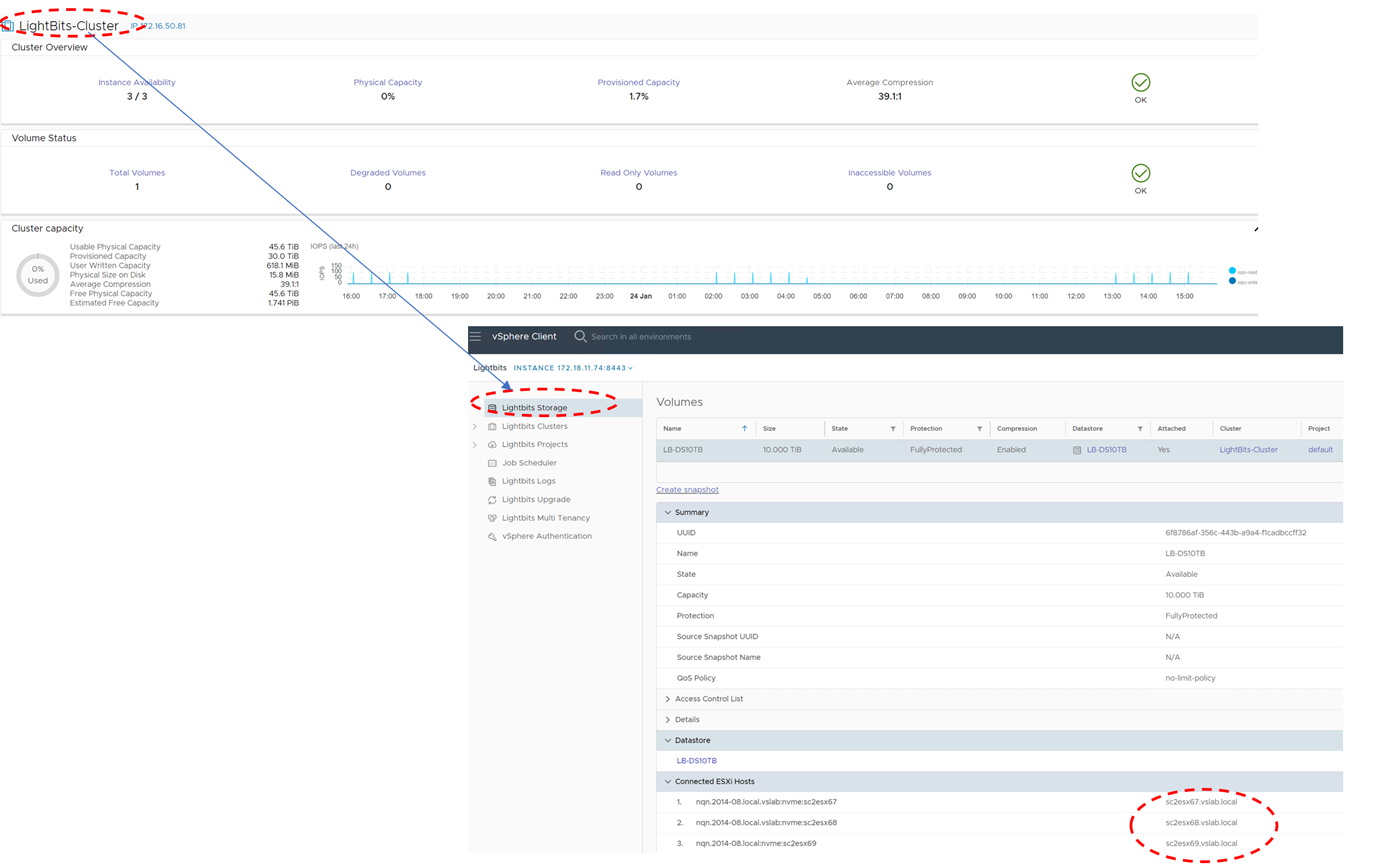The image size is (1378, 868).
Task: Click the Lightbits Logs icon
Action: 492,481
